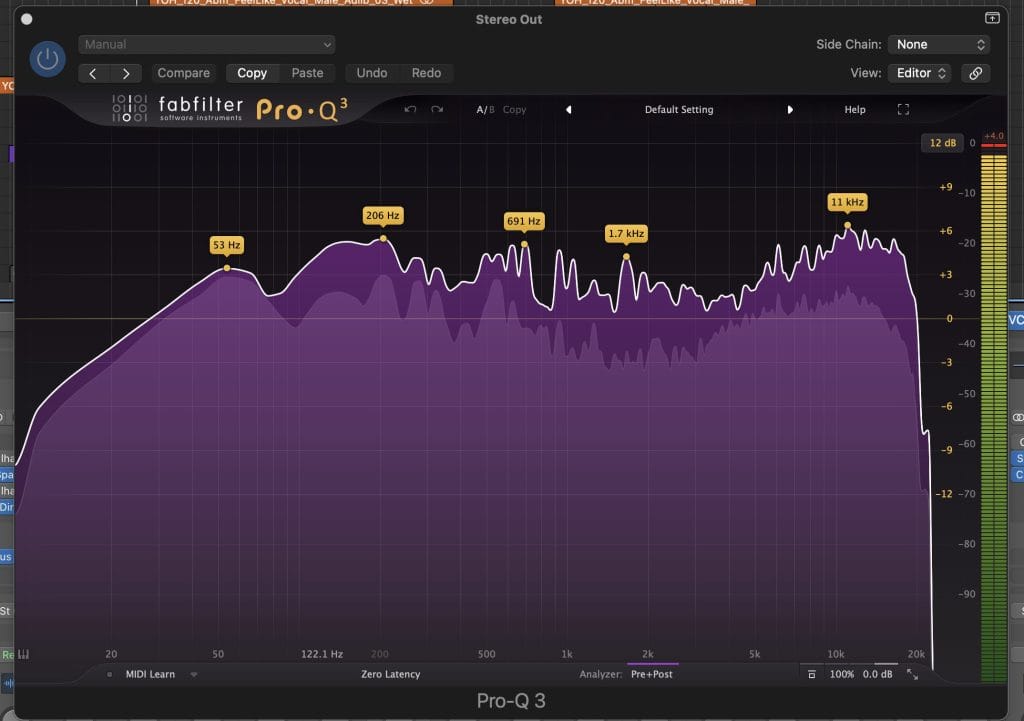Image resolution: width=1024 pixels, height=721 pixels.
Task: Click the FabFilter redo arrow icon
Action: (437, 110)
